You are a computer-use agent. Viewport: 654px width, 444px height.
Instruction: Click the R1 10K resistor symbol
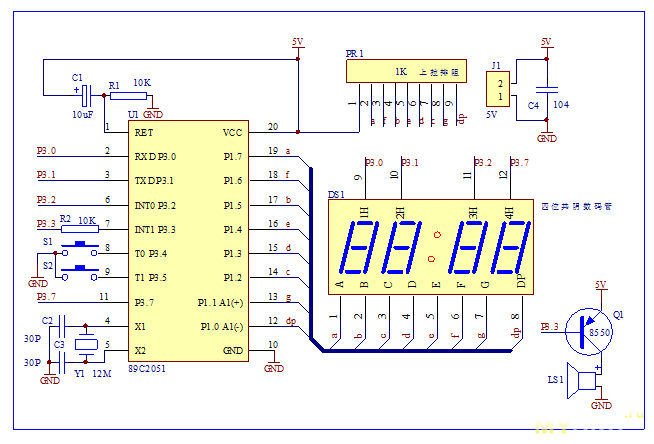point(128,96)
